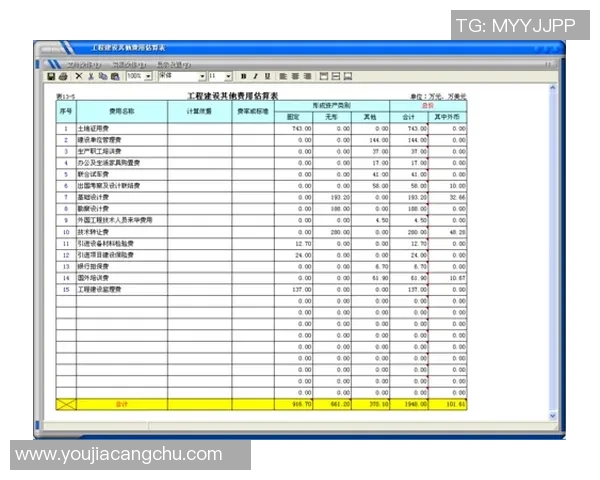Click the yellow 合计 total row label
The image size is (600, 480).
(122, 405)
